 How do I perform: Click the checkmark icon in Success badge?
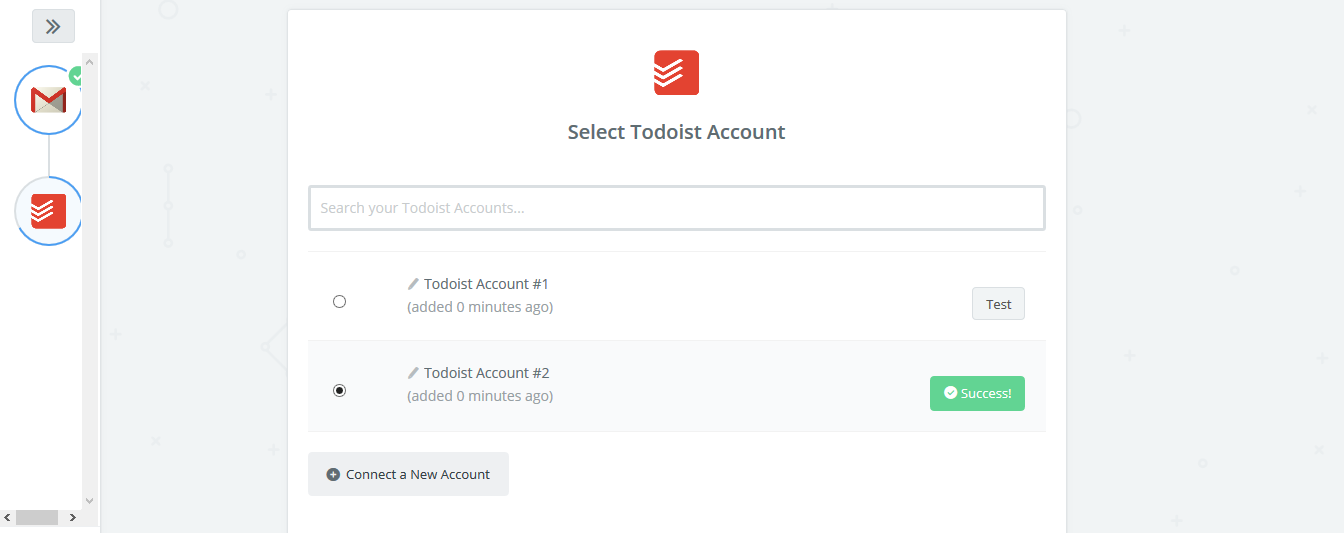point(950,393)
